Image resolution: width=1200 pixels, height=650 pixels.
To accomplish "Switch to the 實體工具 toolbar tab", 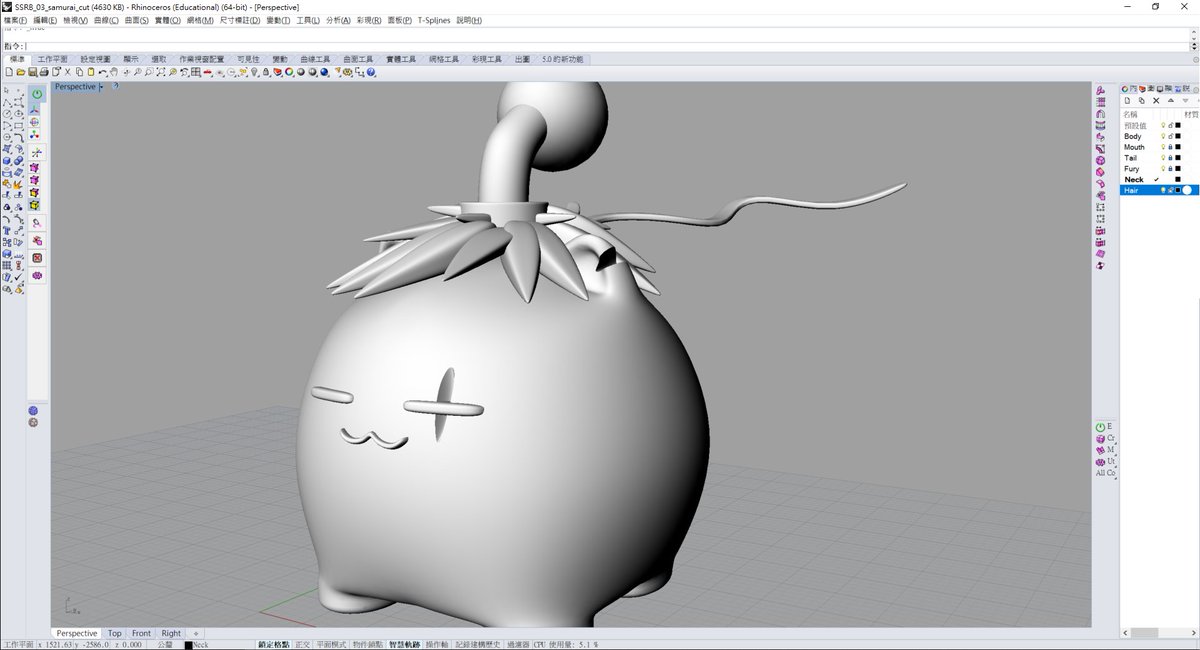I will coord(400,60).
